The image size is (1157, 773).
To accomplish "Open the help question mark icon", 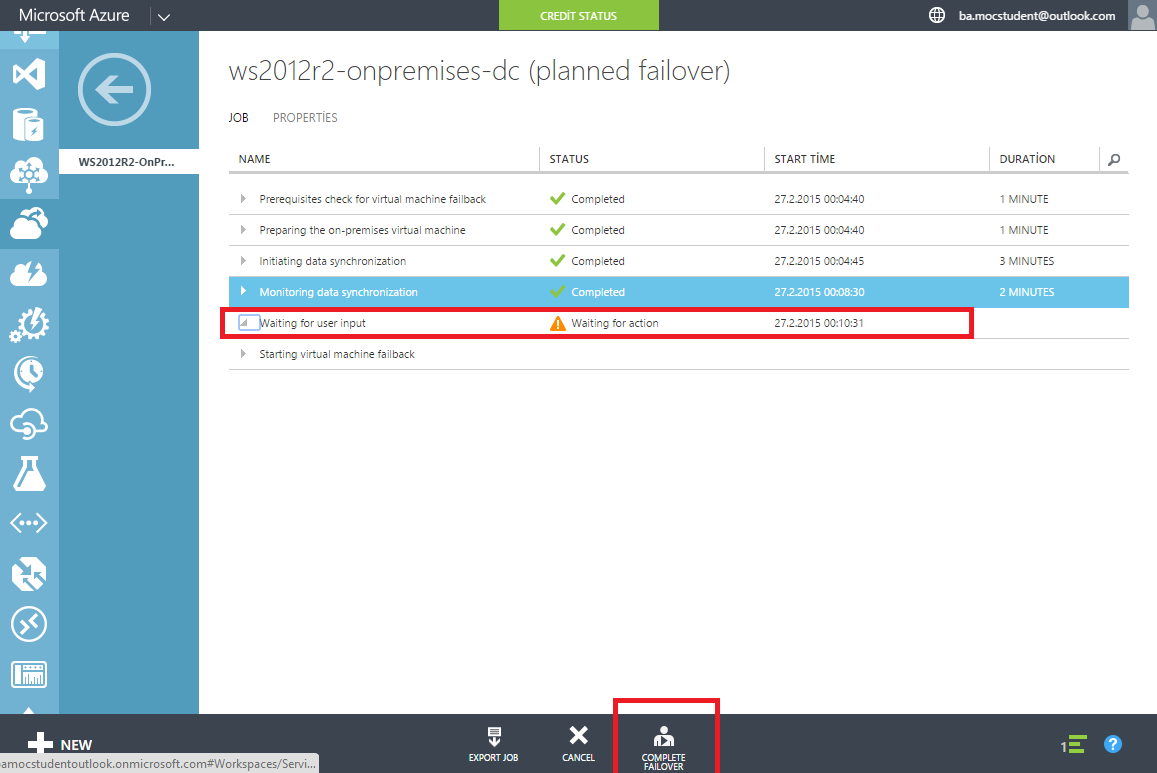I will [1113, 744].
